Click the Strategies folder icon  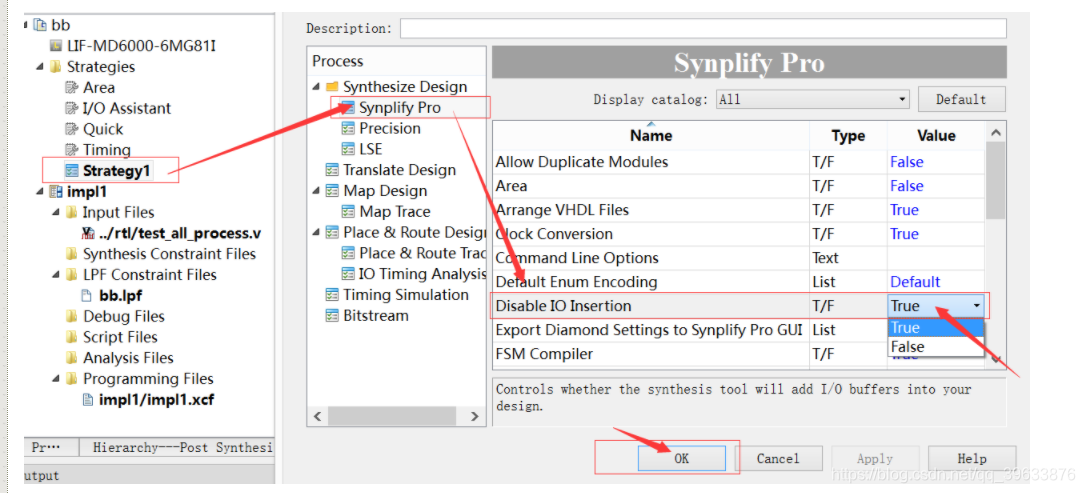pos(56,66)
